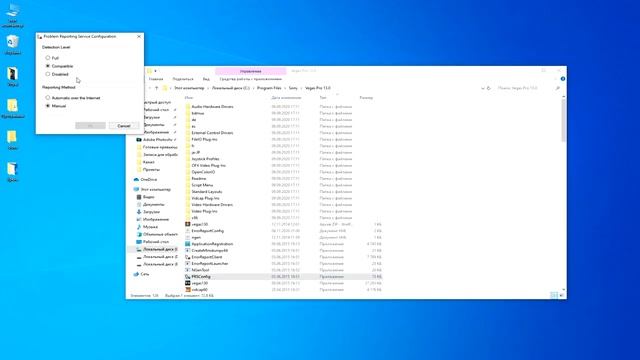Select the ErrorReportLauncher application file

[210, 263]
